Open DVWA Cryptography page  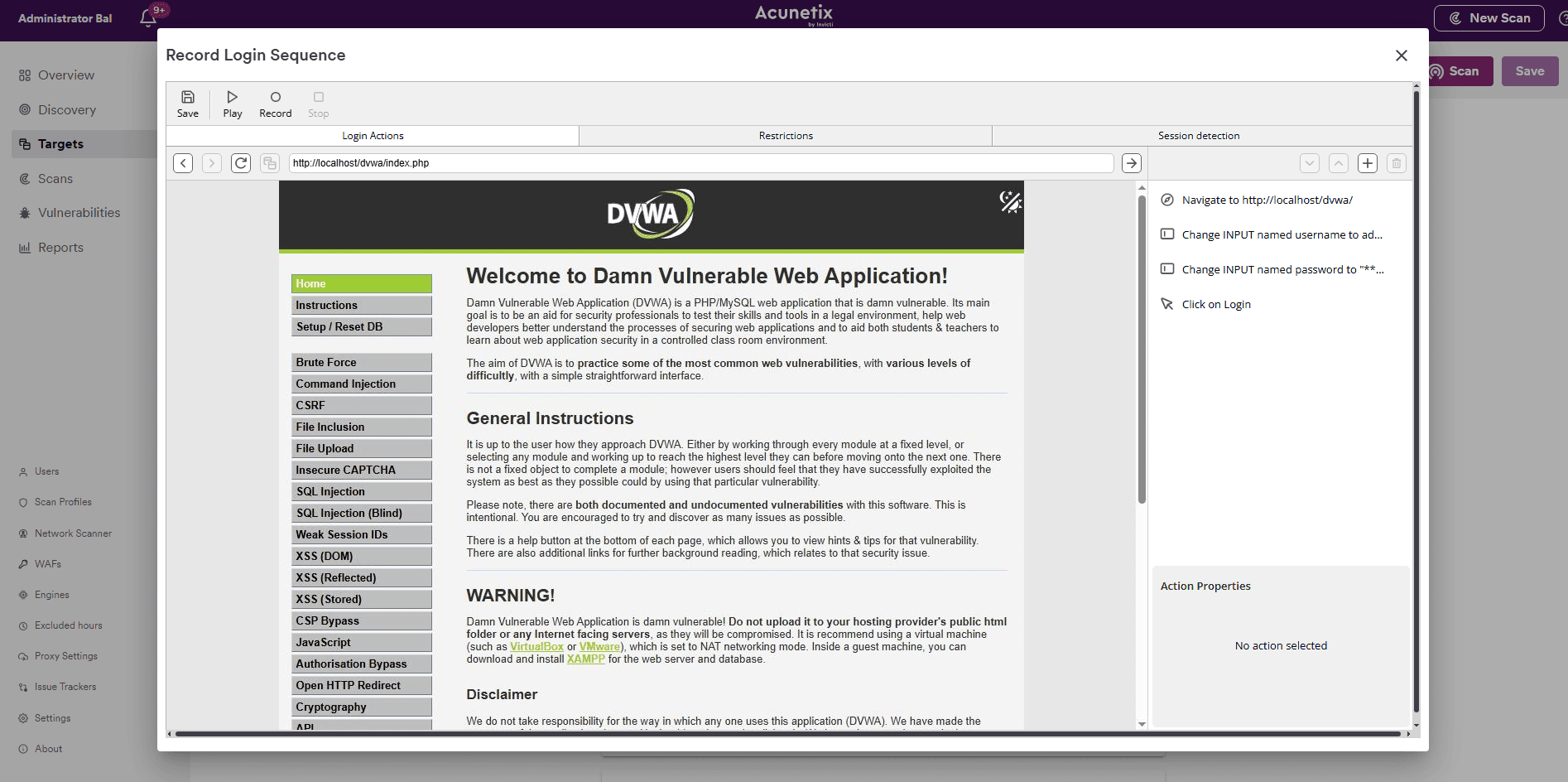click(362, 707)
